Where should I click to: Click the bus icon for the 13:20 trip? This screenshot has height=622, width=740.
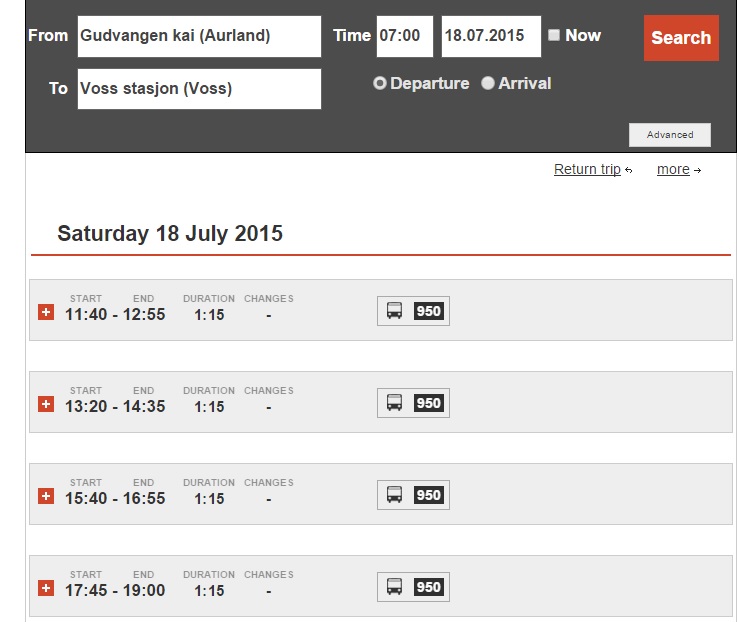tap(395, 403)
